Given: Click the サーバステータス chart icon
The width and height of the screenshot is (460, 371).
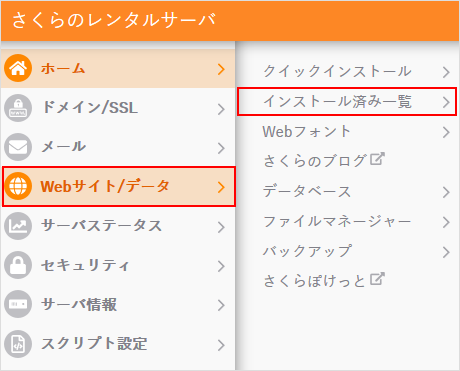Looking at the screenshot, I should pyautogui.click(x=18, y=226).
